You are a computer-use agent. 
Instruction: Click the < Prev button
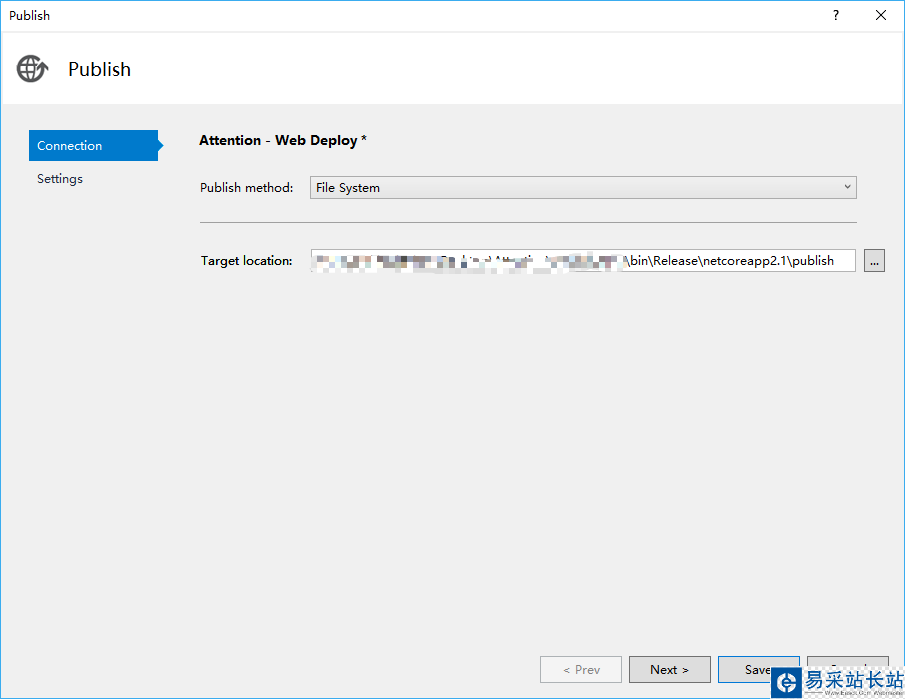pos(581,669)
